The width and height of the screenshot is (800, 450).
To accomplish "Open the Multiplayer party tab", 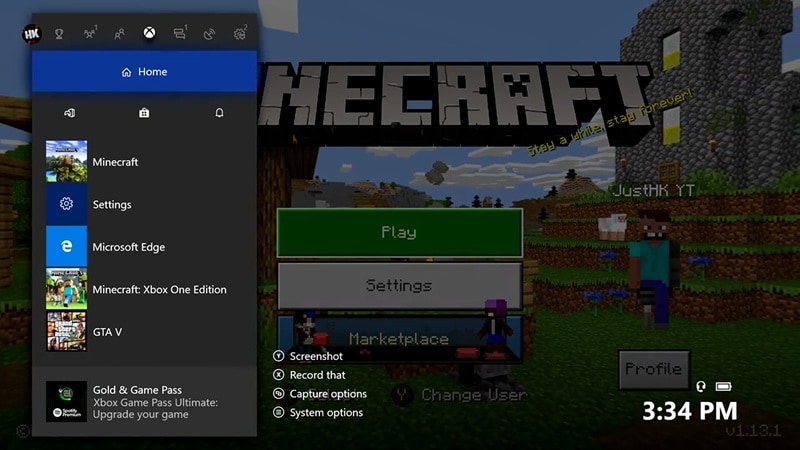I will click(90, 34).
